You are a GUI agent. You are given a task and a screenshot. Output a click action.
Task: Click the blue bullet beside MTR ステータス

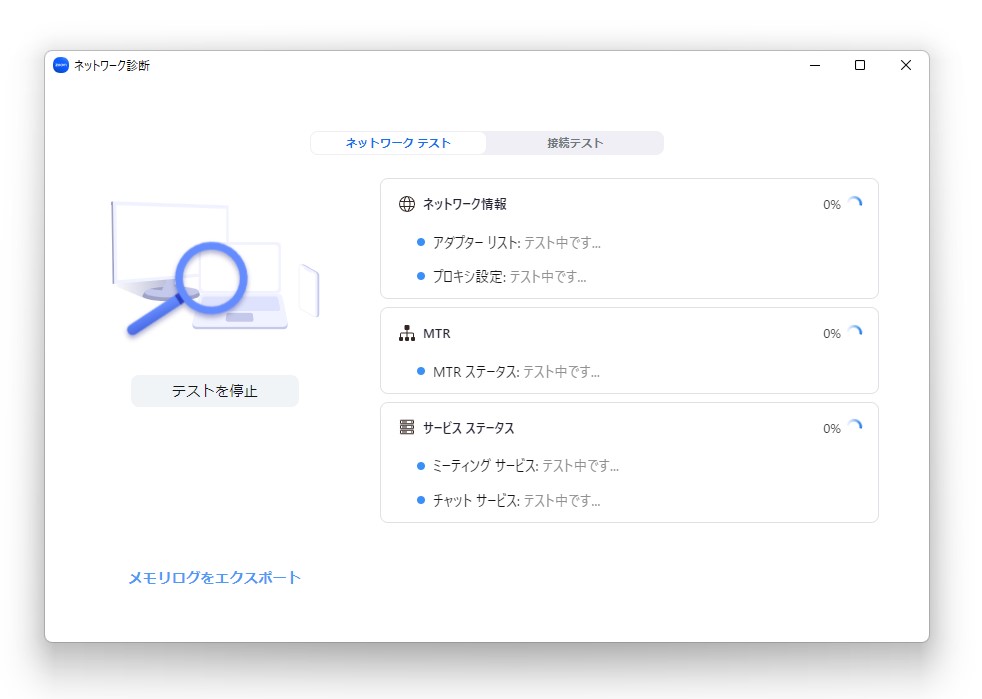tap(421, 371)
